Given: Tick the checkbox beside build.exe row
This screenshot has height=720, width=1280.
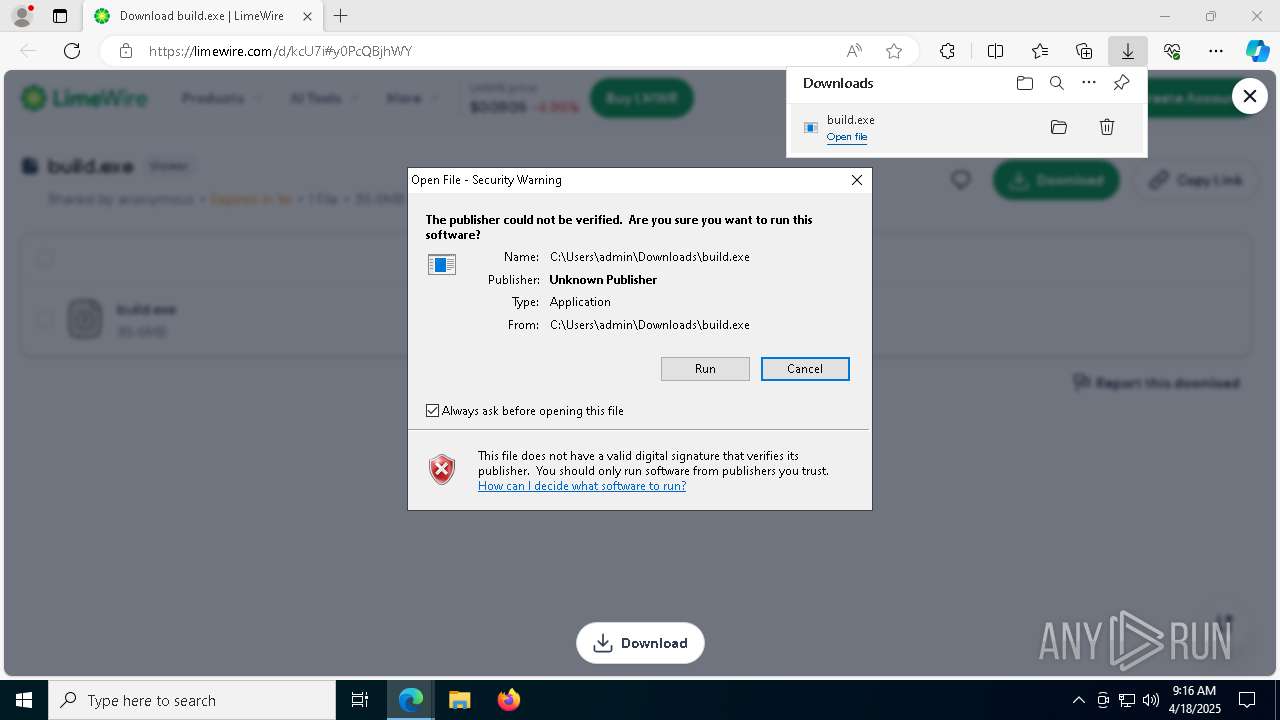Looking at the screenshot, I should point(45,320).
